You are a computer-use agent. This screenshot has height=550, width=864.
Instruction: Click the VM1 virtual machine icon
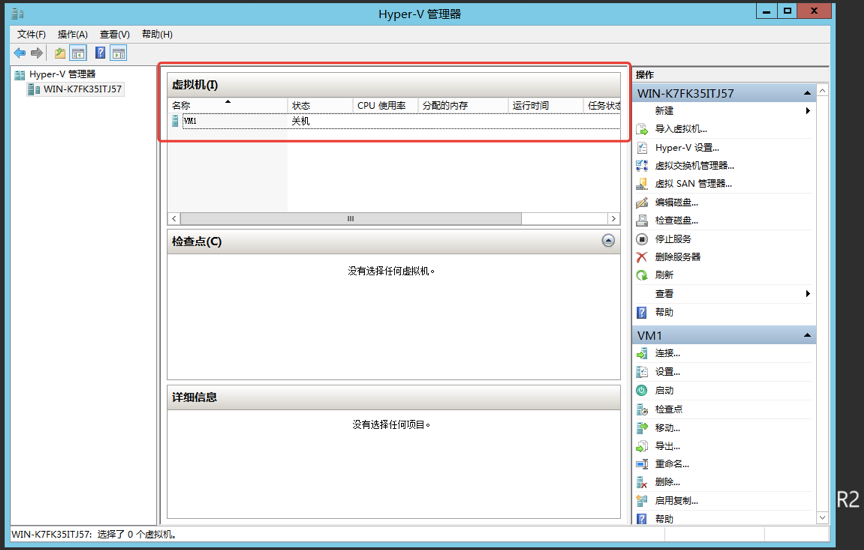(176, 121)
